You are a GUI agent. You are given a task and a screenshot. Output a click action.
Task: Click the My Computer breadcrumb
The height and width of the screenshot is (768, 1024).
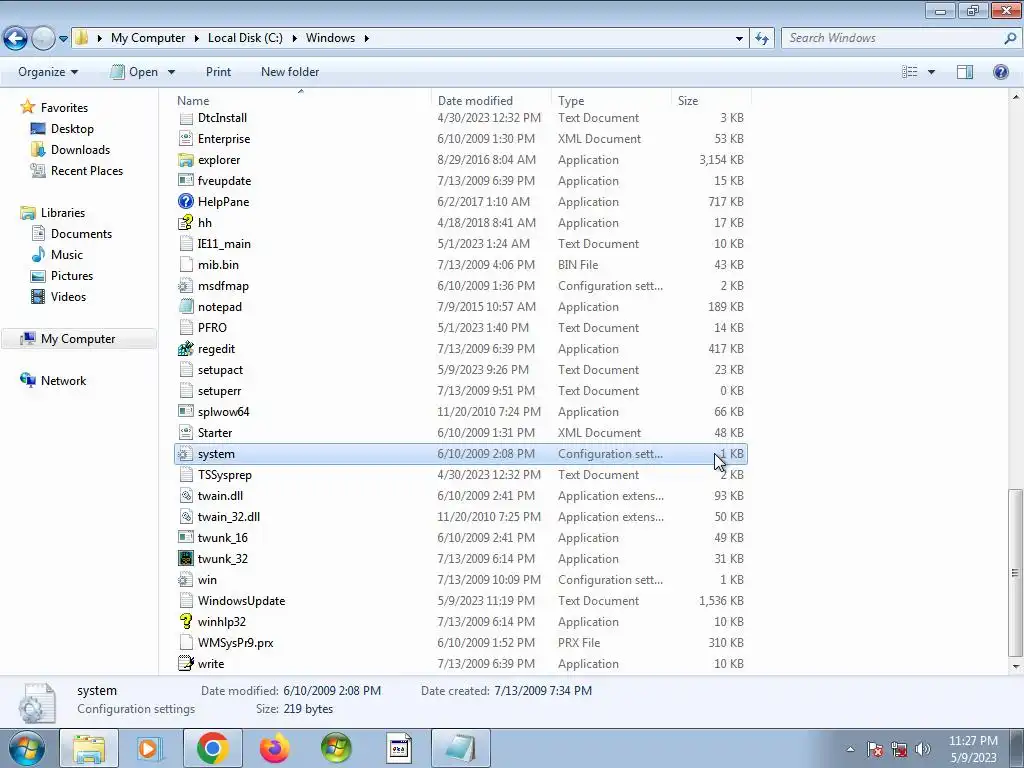(x=148, y=38)
